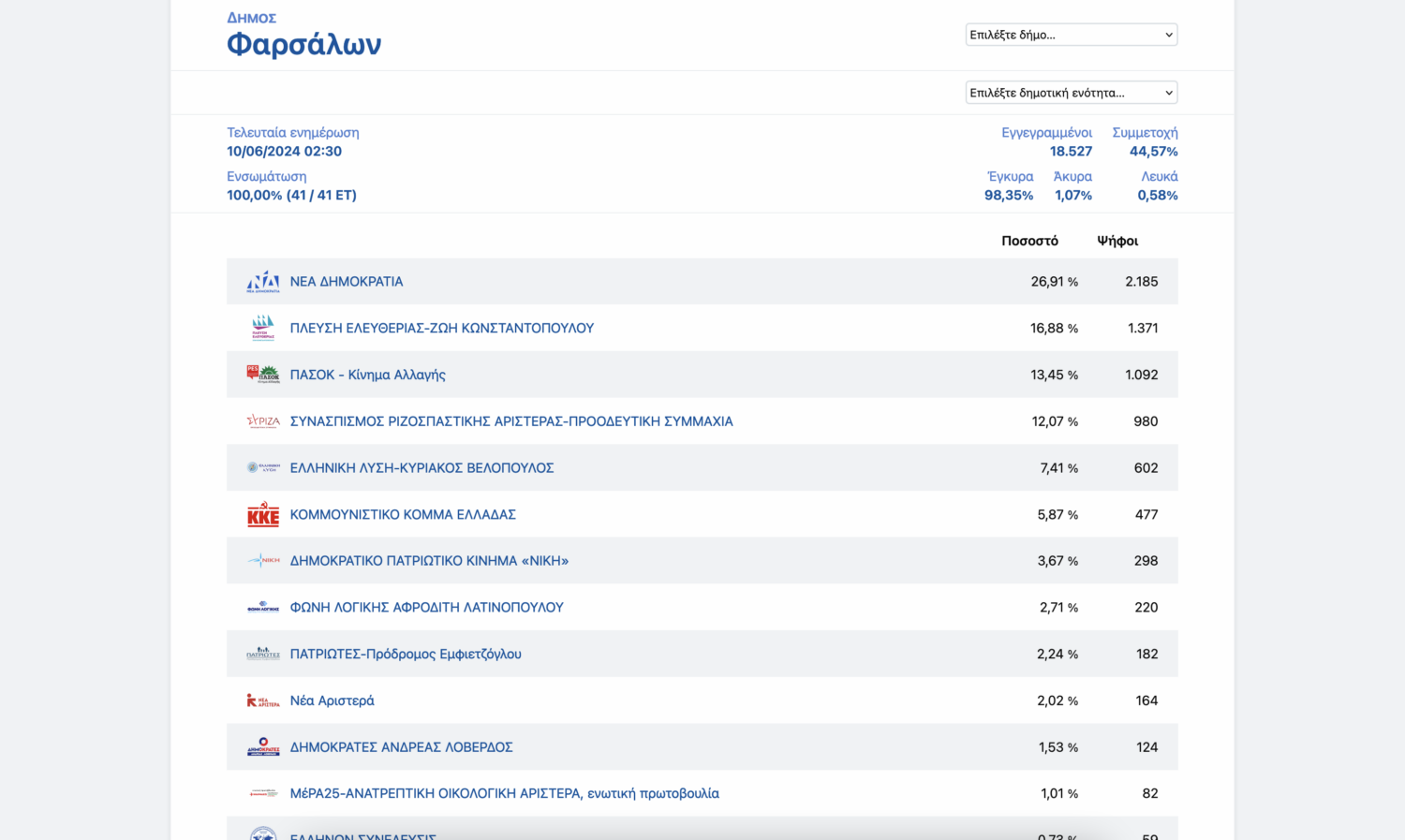Click the Νέα Δημοκρατία party logo

[x=263, y=281]
